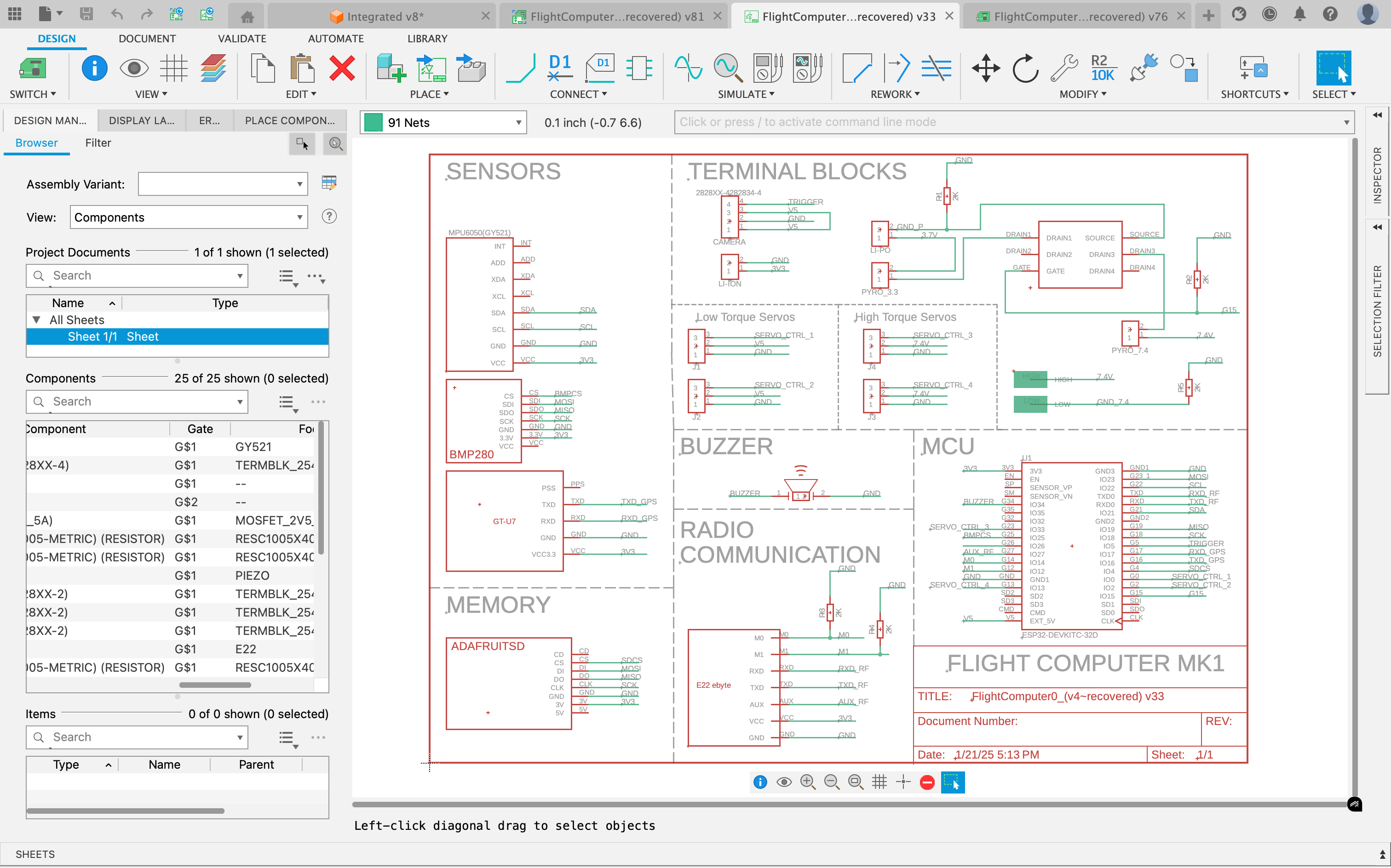Switch to the LIBRARY ribbon tab

tap(427, 39)
